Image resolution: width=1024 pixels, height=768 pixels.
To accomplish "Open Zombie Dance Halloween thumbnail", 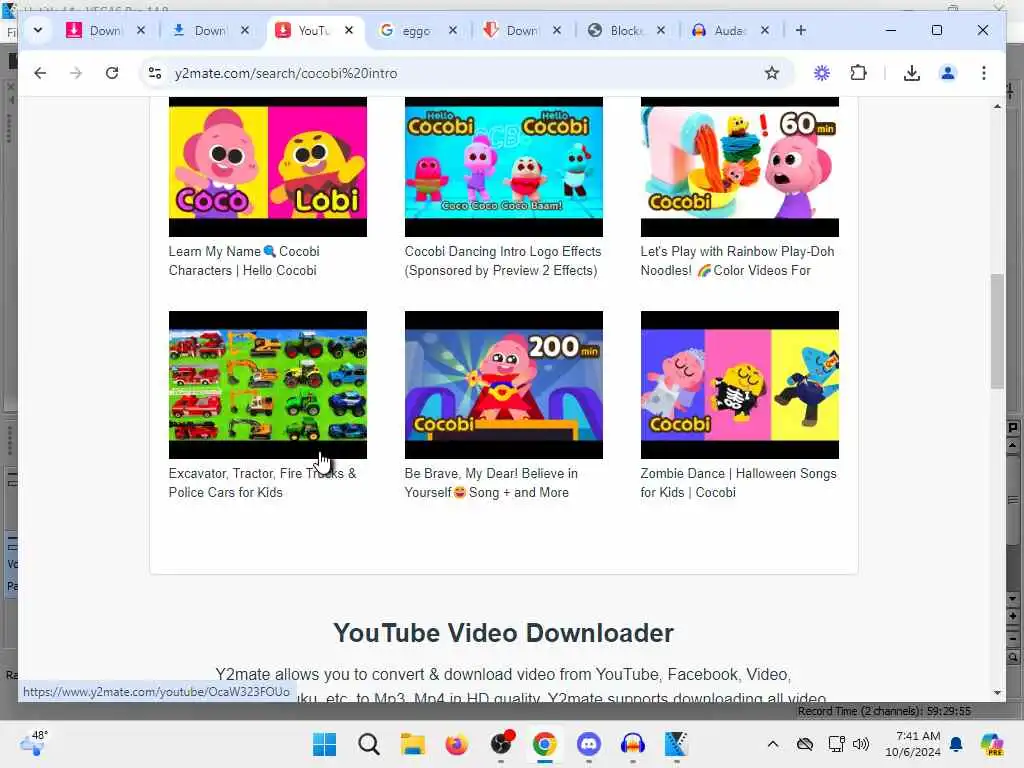I will [x=739, y=385].
